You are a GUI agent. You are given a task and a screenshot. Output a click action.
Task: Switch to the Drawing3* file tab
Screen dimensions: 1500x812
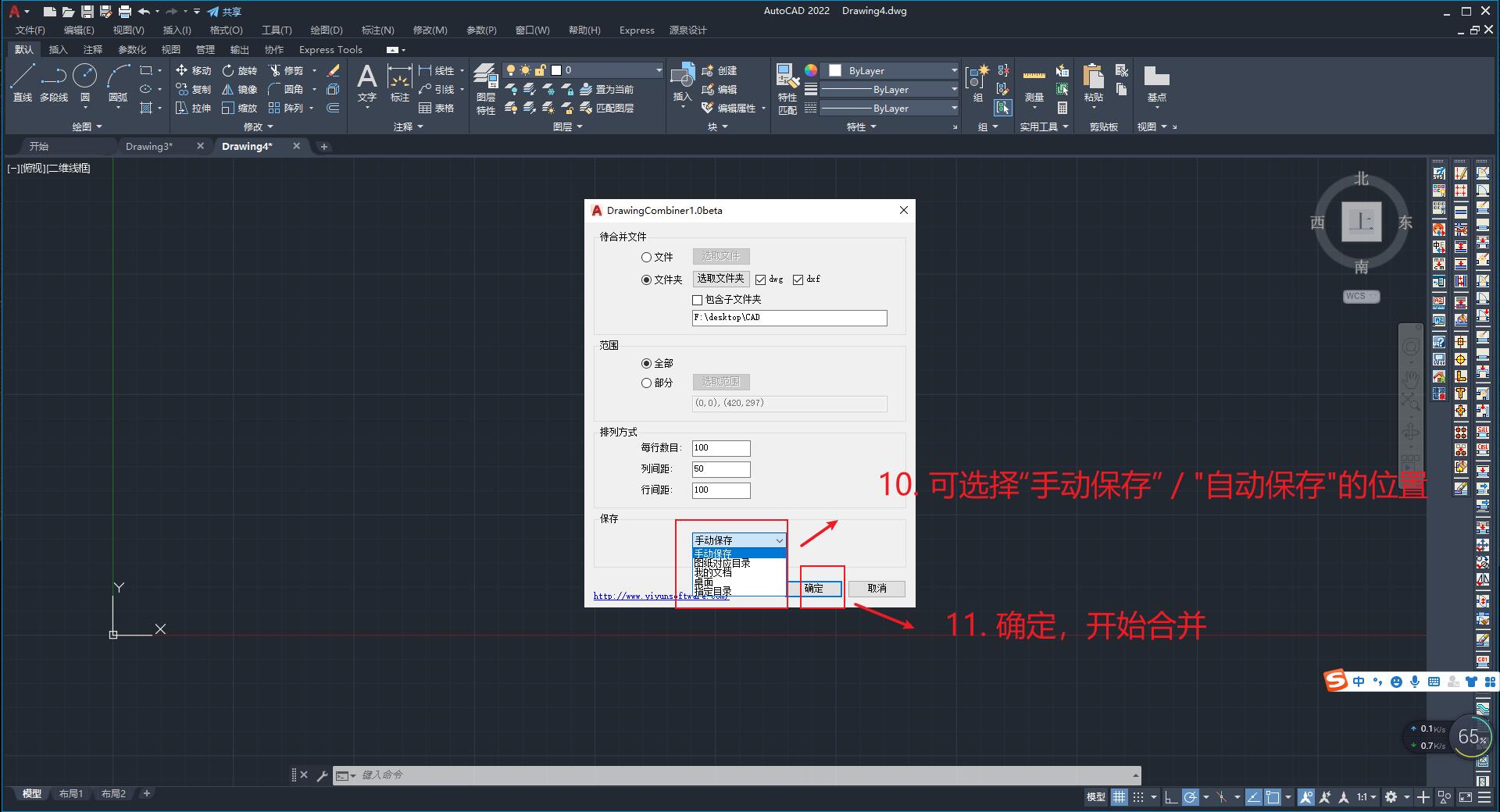click(149, 146)
